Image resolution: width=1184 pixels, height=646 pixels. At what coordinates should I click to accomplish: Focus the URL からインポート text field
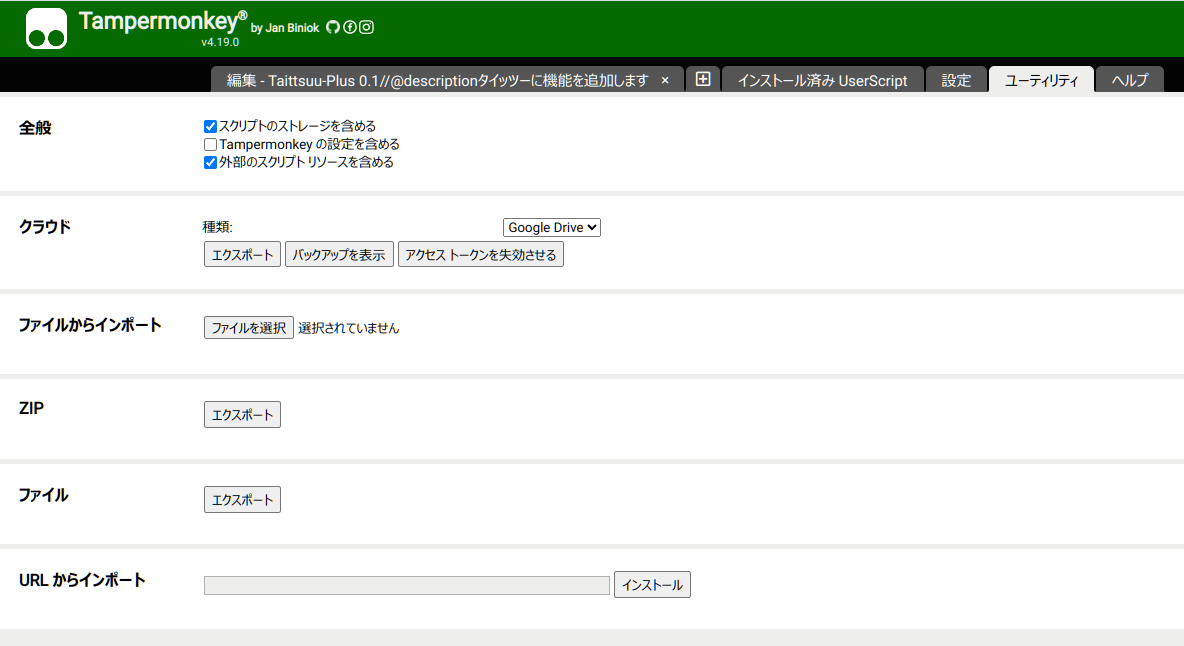click(406, 585)
